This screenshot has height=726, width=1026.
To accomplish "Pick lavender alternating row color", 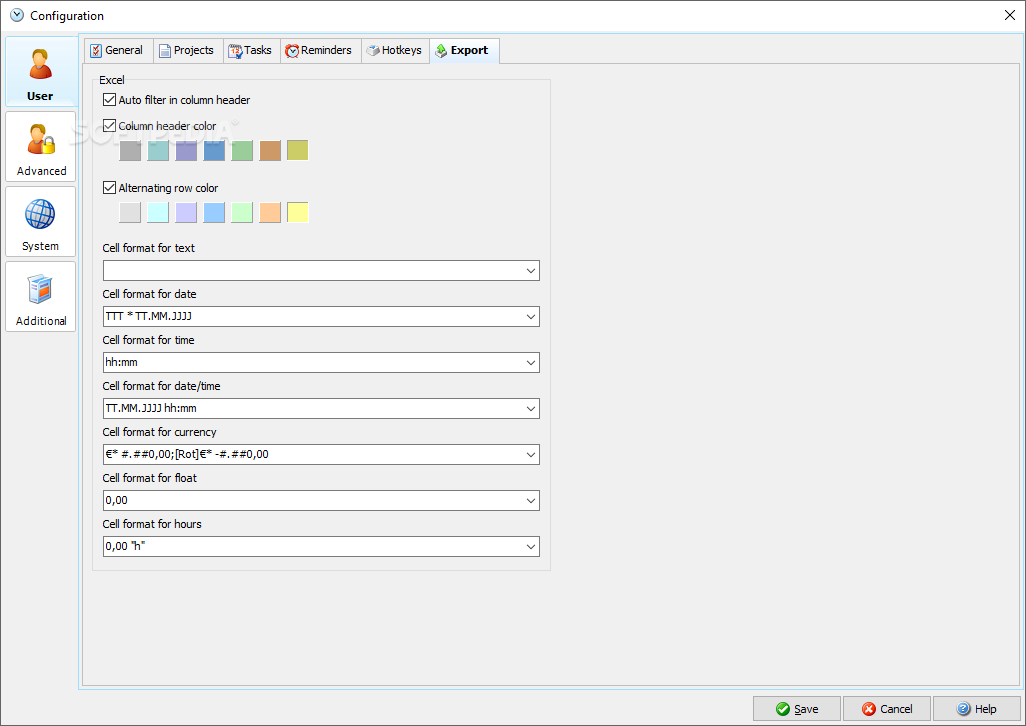I will pyautogui.click(x=186, y=213).
